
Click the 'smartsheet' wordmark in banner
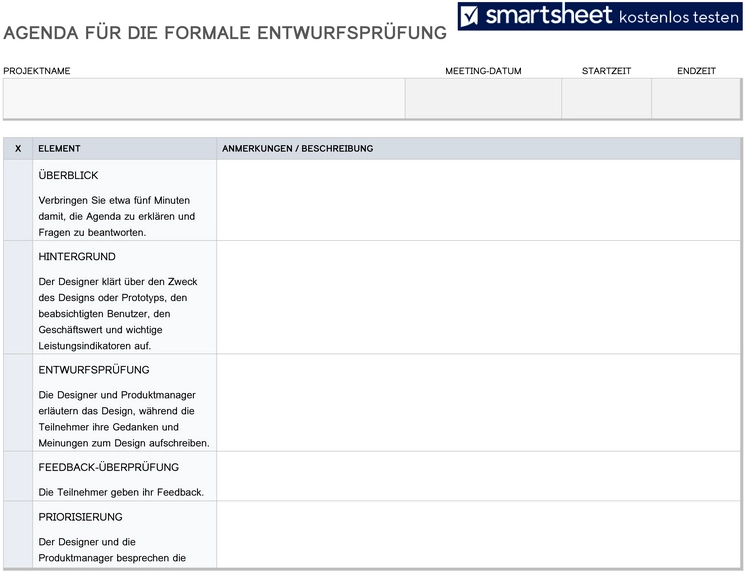pyautogui.click(x=549, y=15)
